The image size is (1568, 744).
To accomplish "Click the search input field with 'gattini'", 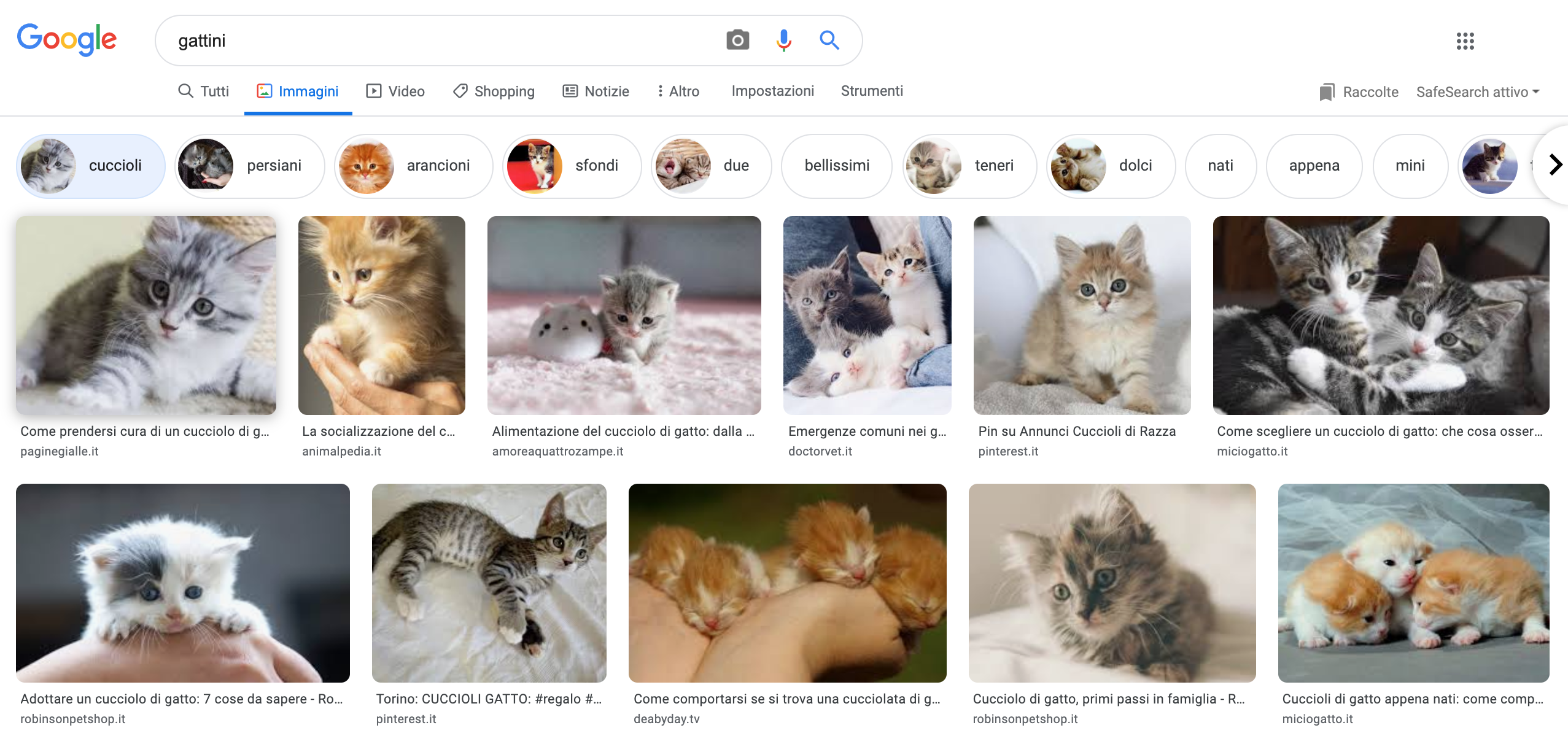I will [430, 41].
